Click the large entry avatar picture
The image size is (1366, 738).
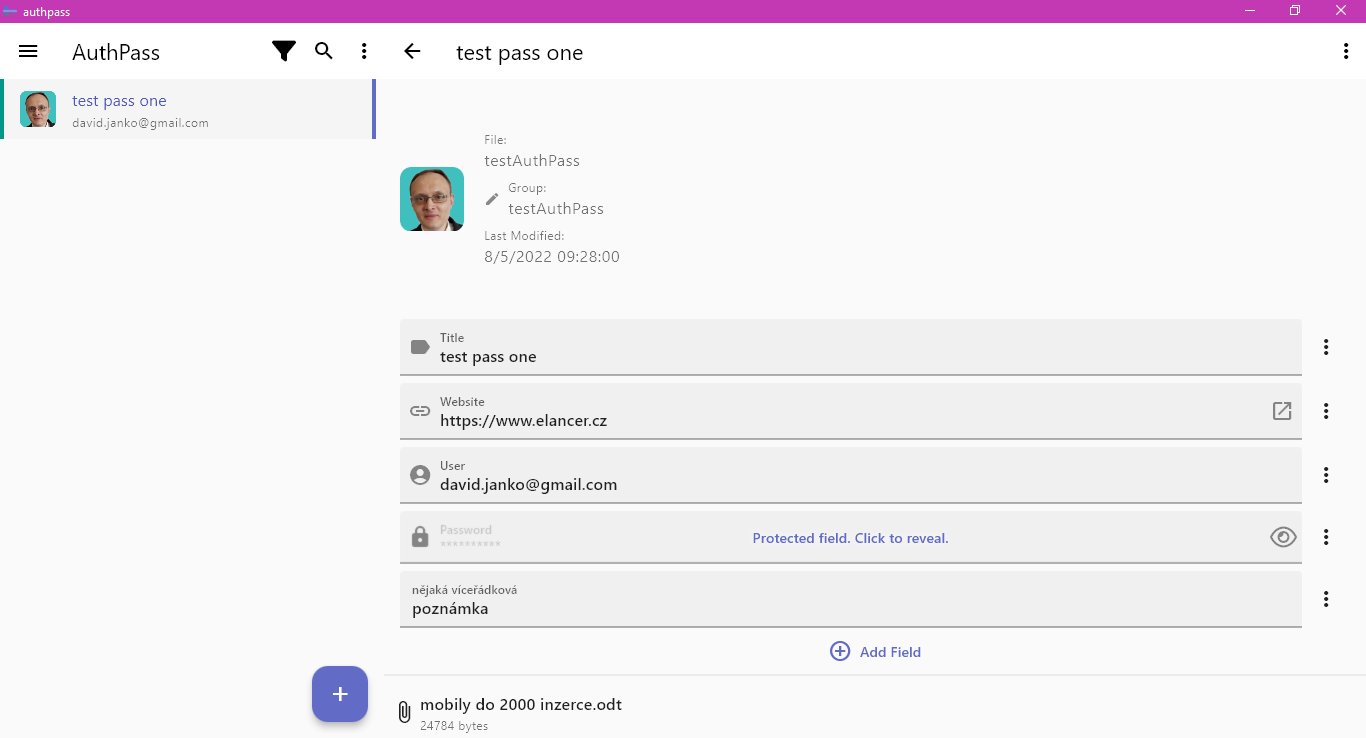(x=432, y=199)
